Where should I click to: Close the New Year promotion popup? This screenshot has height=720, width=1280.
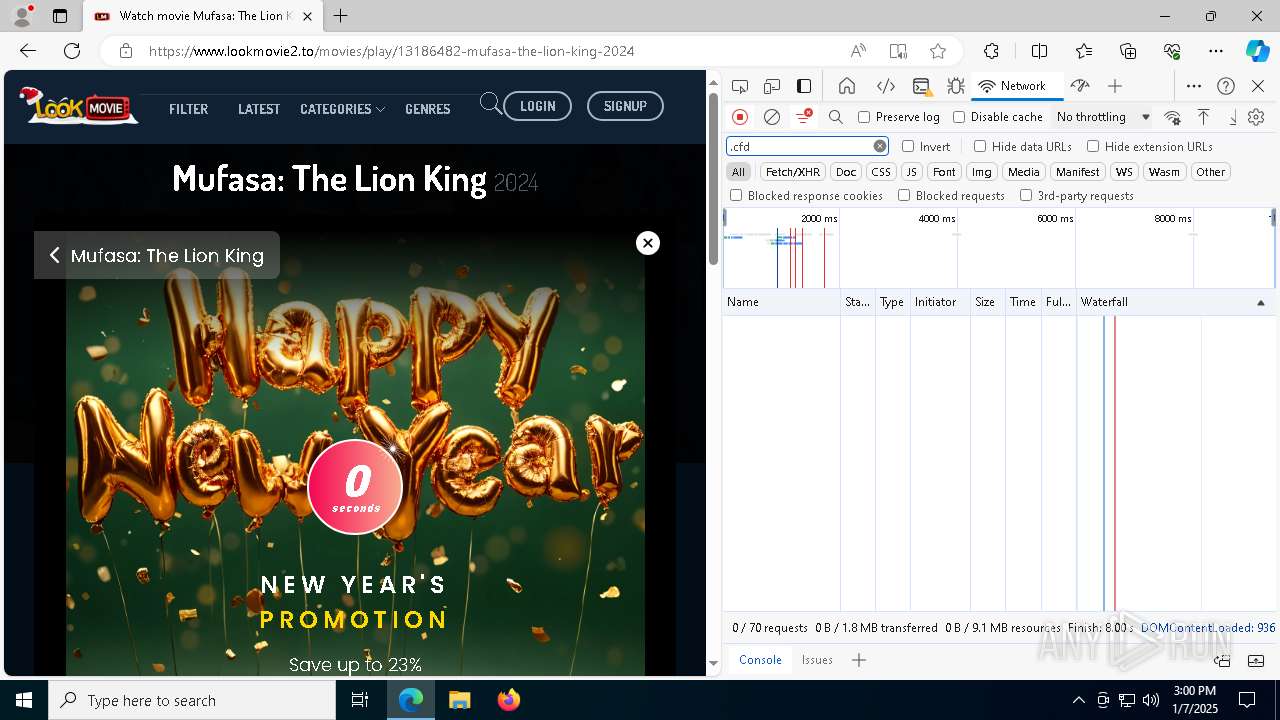pyautogui.click(x=648, y=243)
